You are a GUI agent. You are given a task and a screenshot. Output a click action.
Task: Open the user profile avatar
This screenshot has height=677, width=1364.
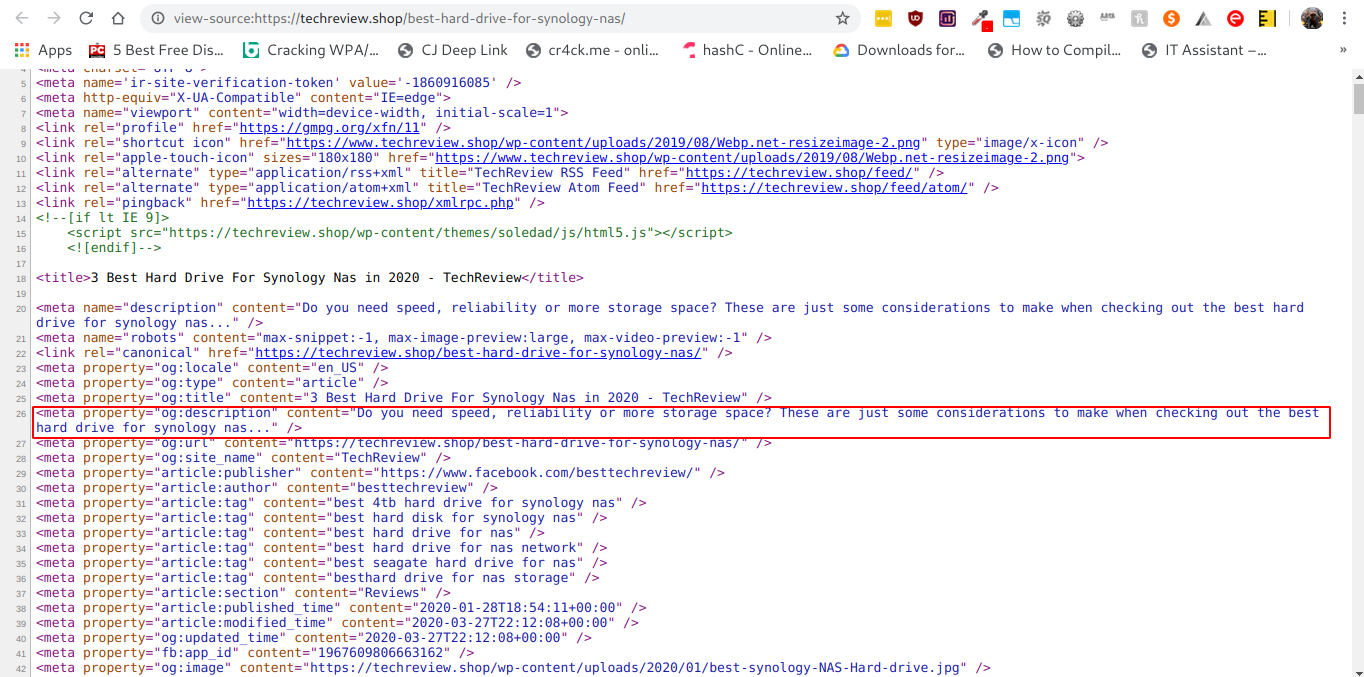[x=1311, y=18]
